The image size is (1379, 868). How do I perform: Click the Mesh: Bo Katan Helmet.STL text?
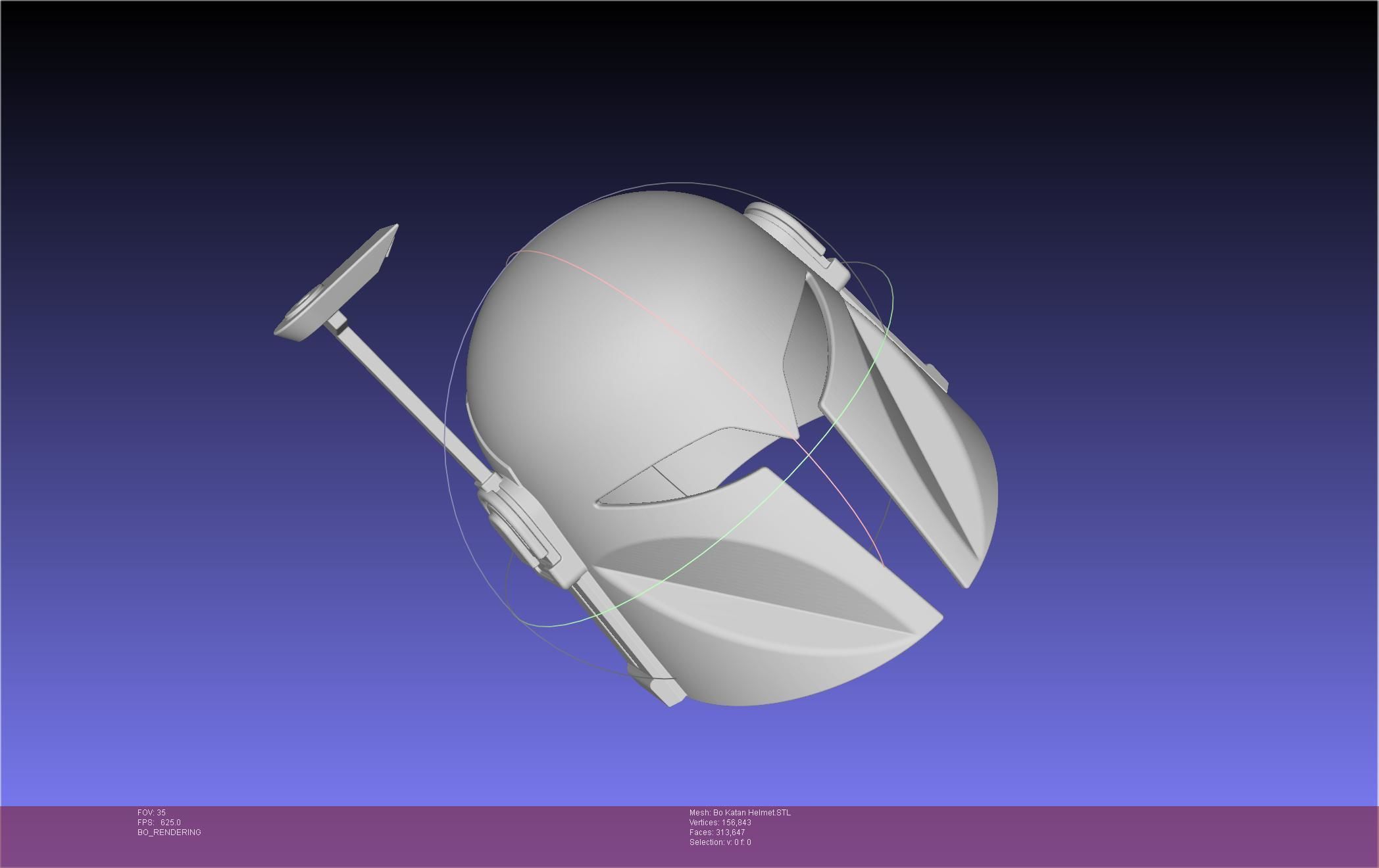740,813
